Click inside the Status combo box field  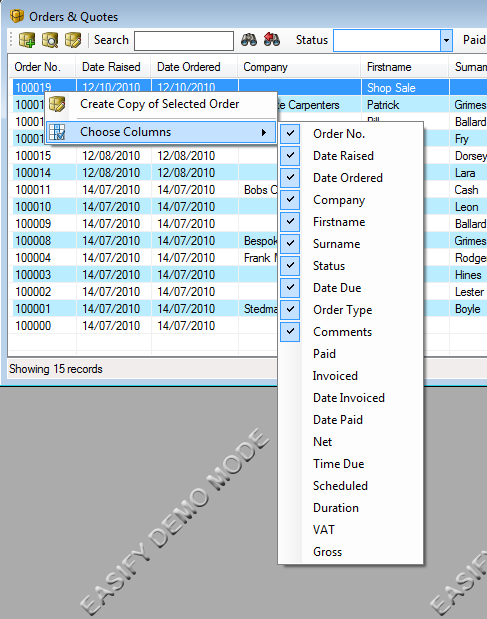[x=387, y=40]
